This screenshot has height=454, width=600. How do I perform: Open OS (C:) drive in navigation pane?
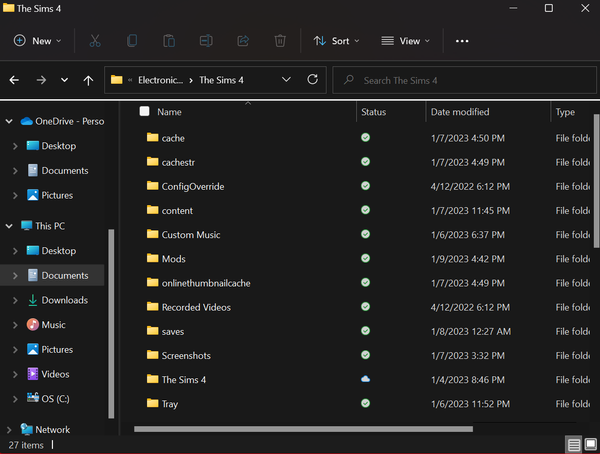(x=55, y=398)
